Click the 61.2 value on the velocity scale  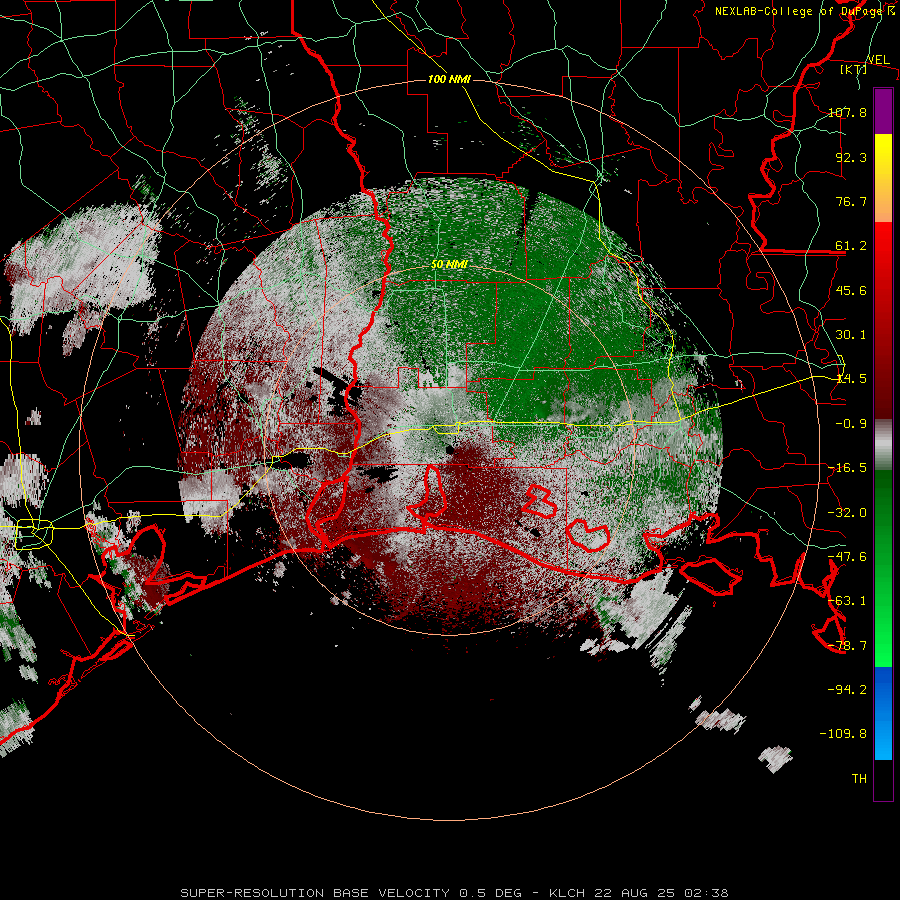point(851,246)
